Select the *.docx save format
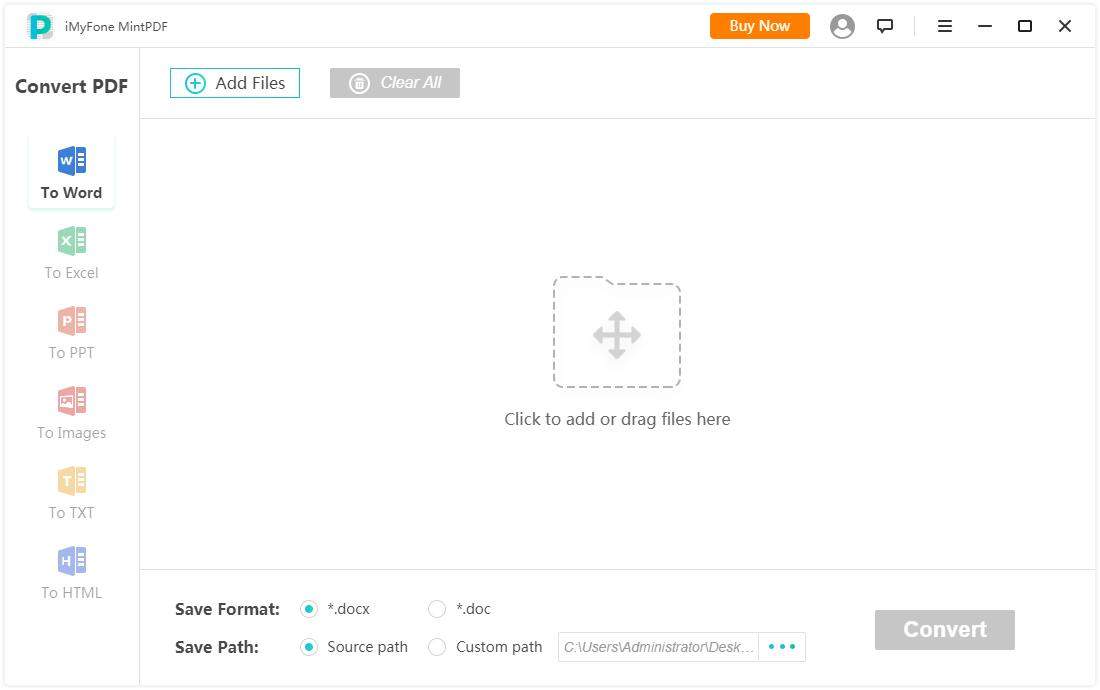The width and height of the screenshot is (1100, 690). (x=309, y=609)
